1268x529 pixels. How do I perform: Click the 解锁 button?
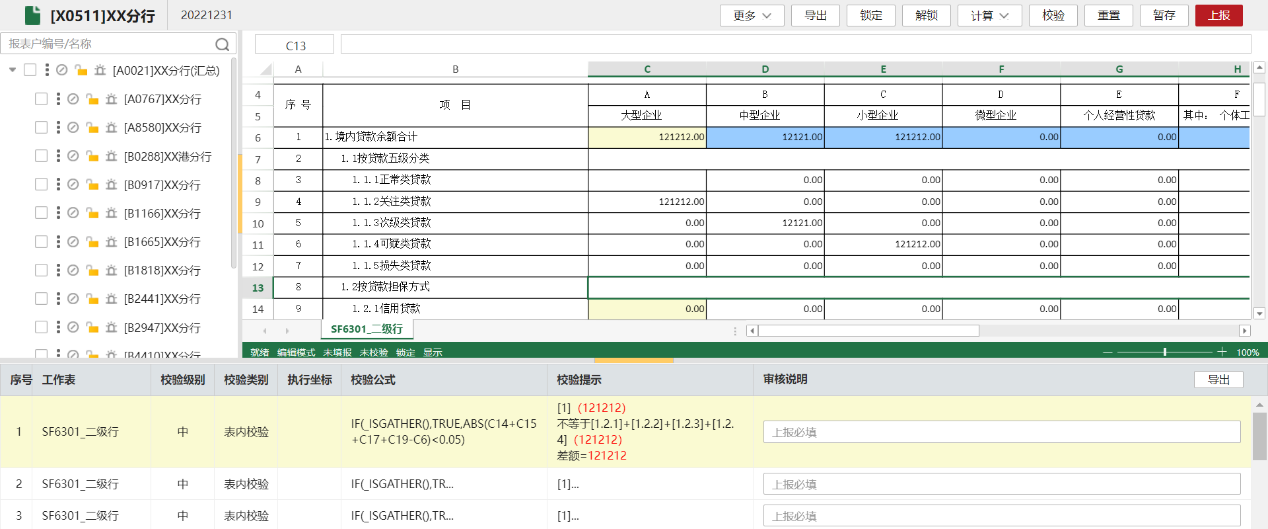[926, 15]
